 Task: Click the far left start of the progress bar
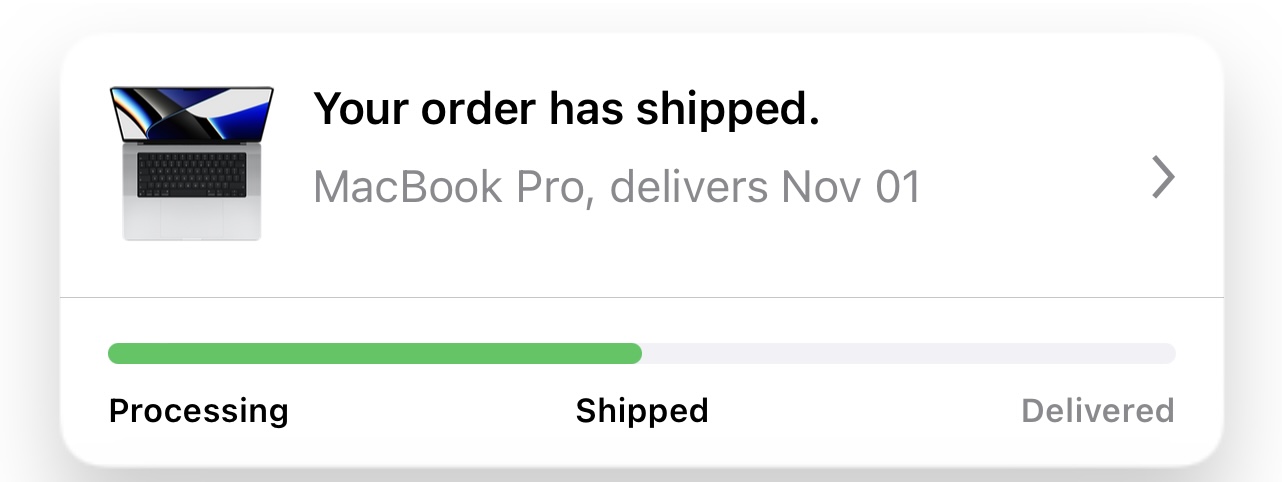coord(116,353)
